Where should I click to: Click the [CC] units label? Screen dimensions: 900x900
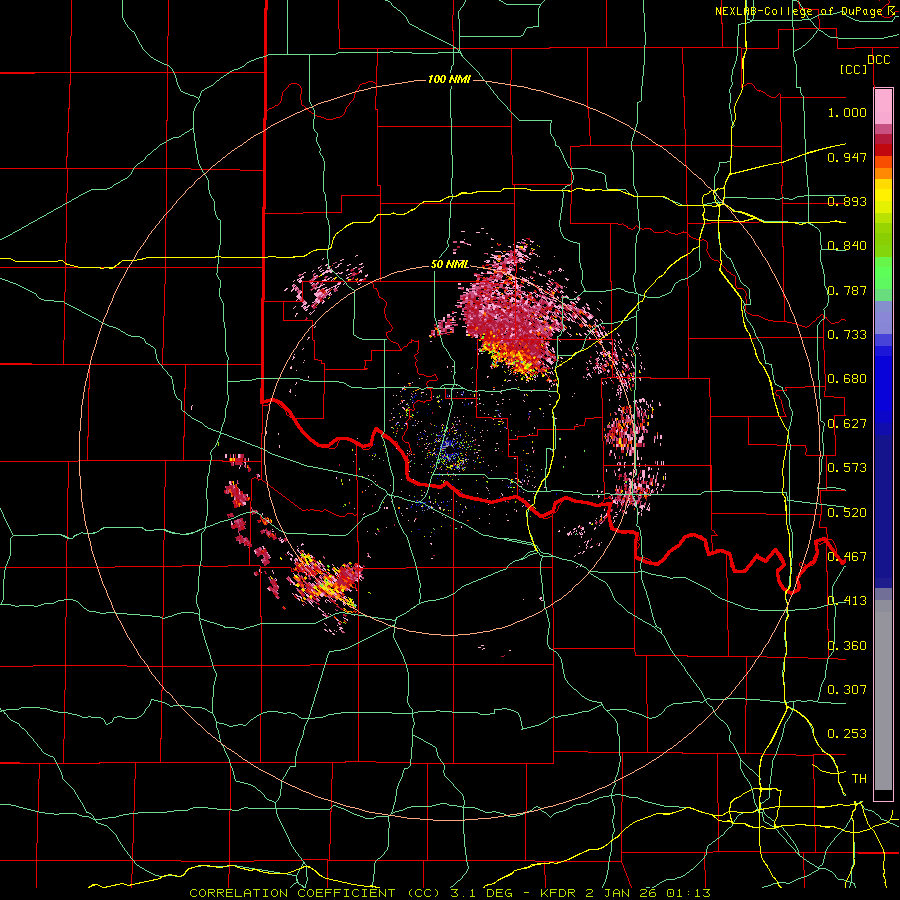coord(854,69)
